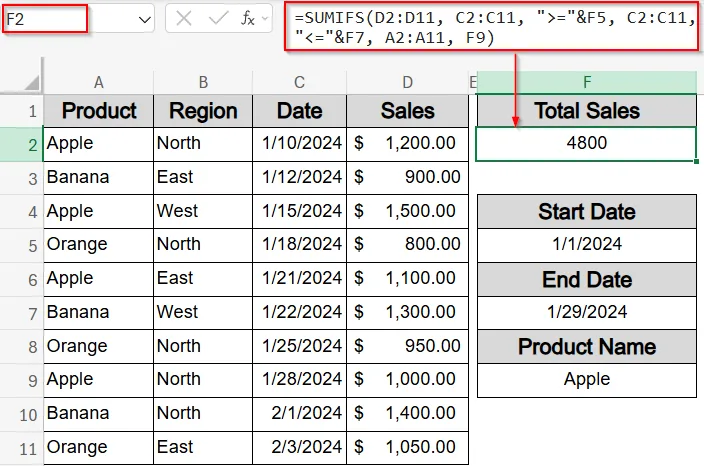Select the 1/10/2024 date cell

click(299, 144)
